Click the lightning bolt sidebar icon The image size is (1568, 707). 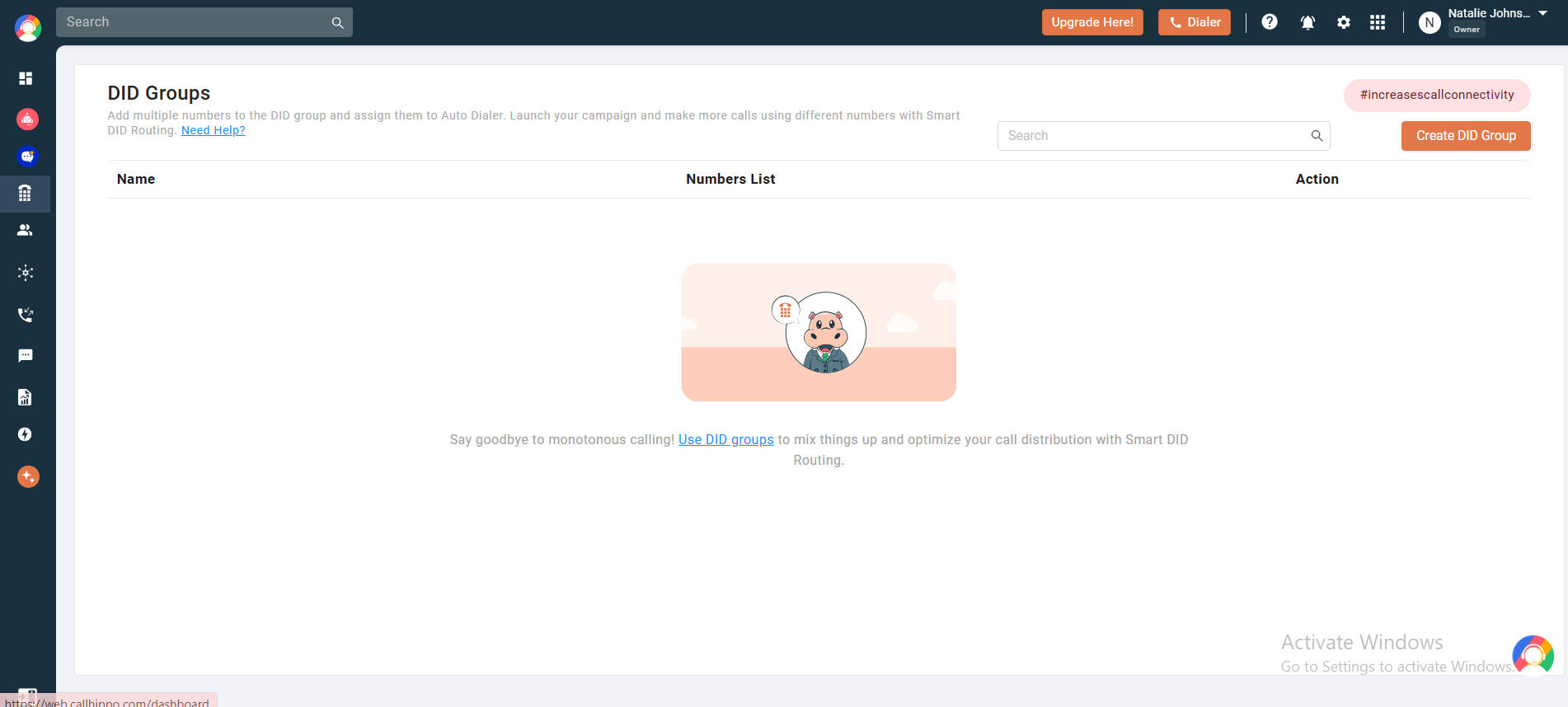(26, 434)
